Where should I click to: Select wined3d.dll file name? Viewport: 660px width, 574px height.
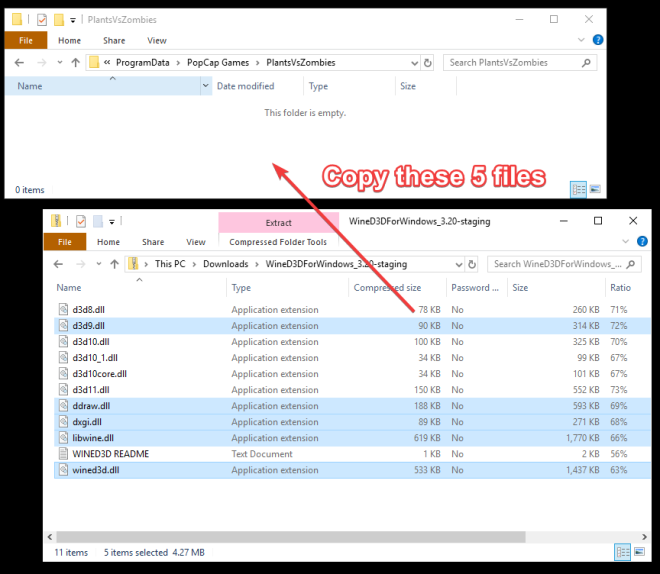click(96, 470)
